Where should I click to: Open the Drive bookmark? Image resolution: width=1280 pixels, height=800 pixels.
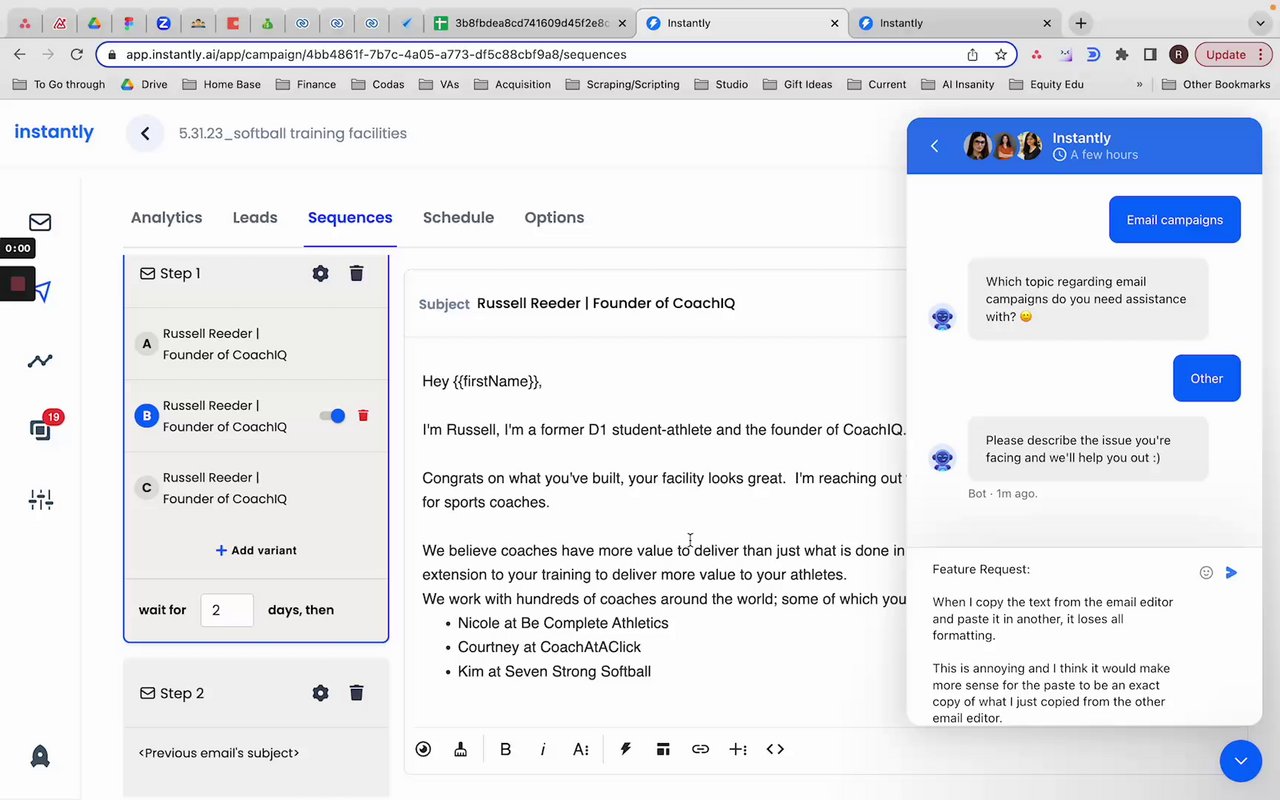tap(144, 84)
